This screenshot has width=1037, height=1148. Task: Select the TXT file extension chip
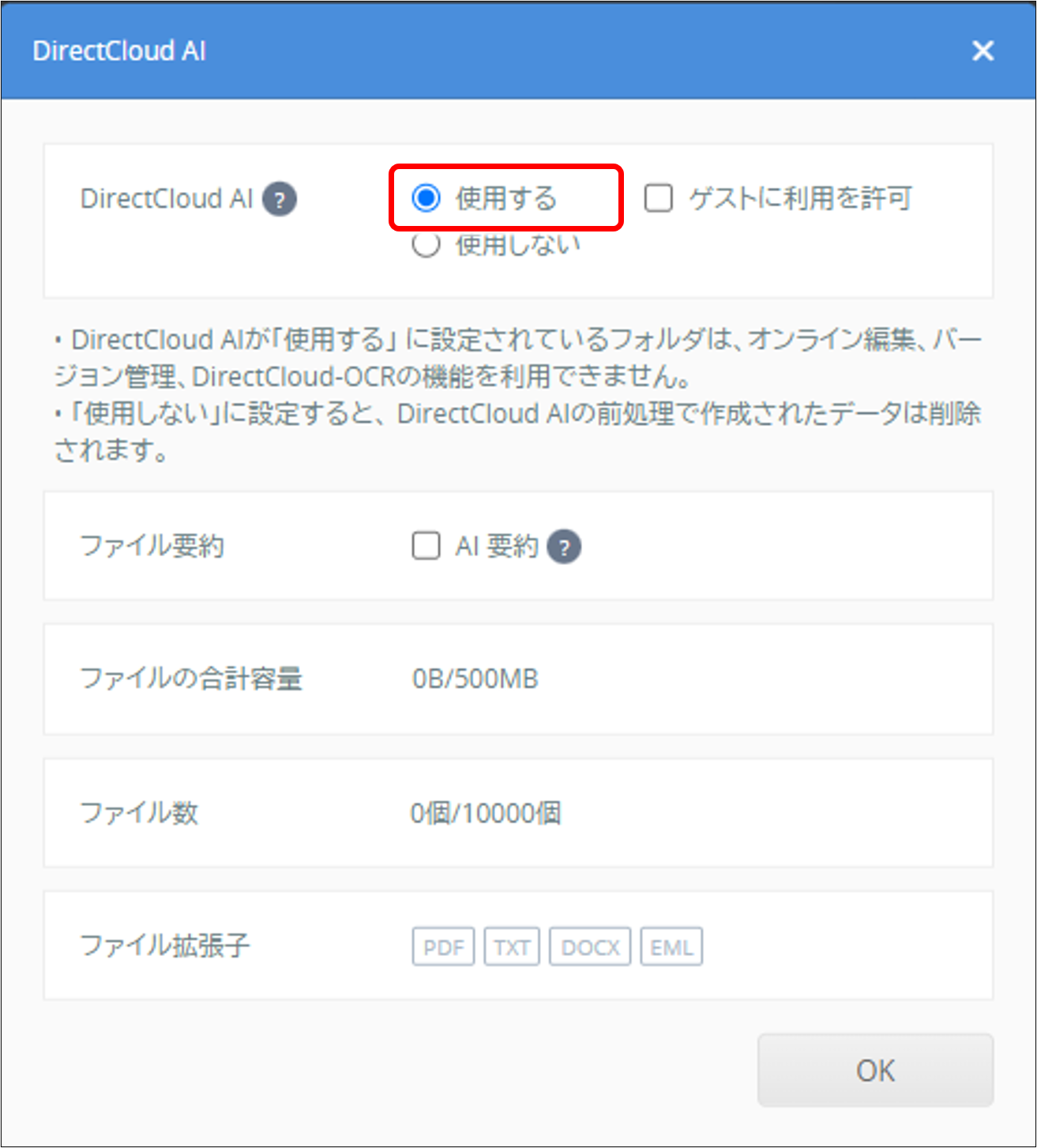pyautogui.click(x=511, y=946)
